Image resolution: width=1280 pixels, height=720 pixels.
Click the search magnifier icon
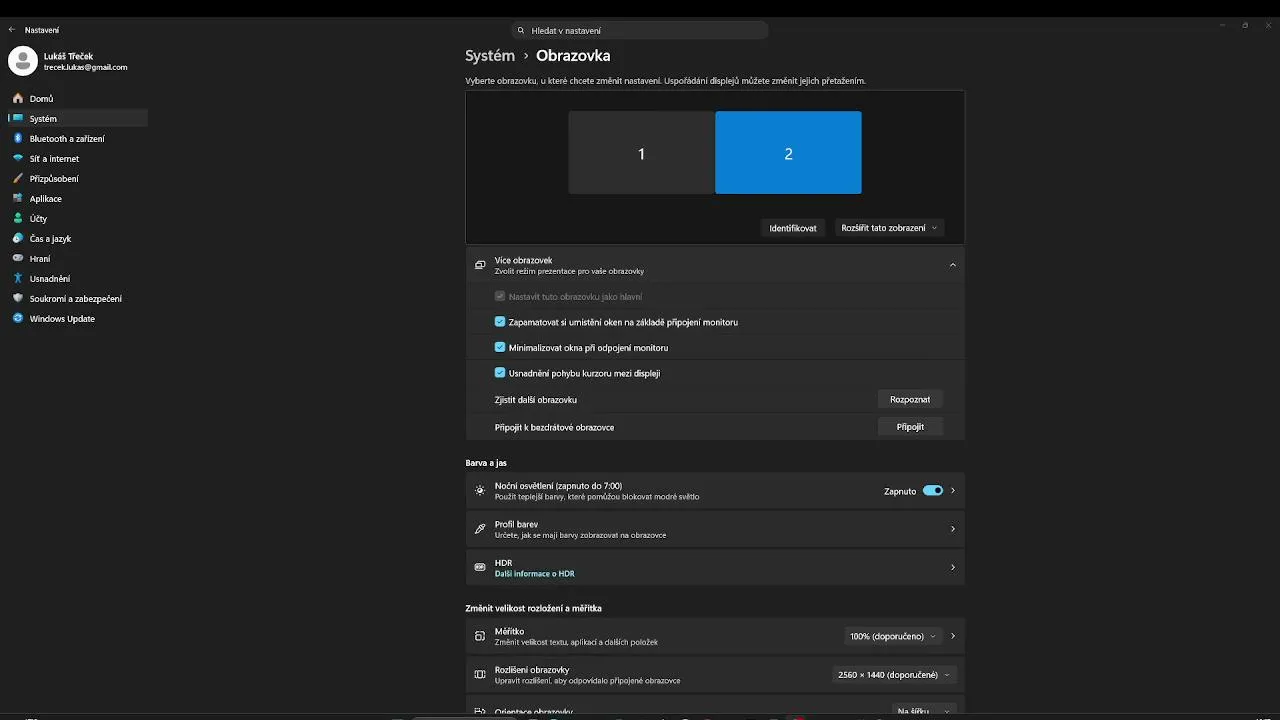[521, 31]
